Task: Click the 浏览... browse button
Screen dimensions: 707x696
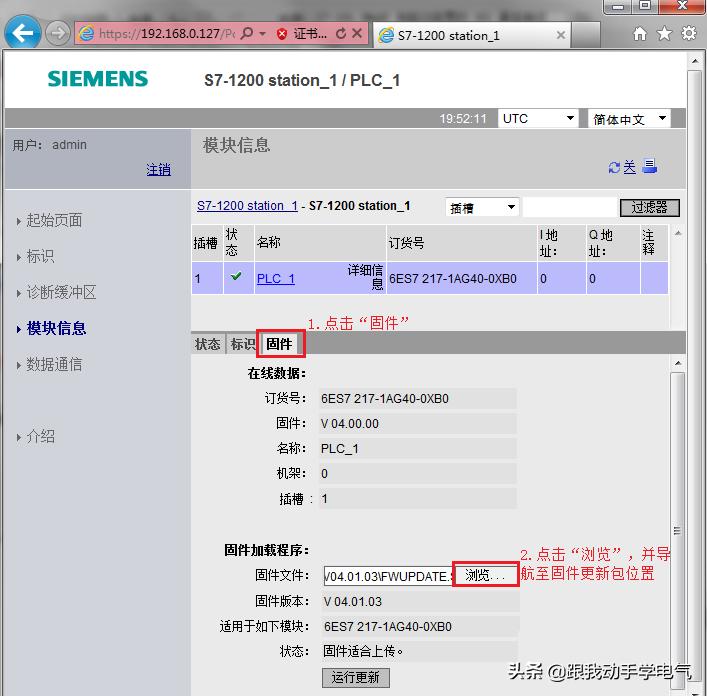Action: click(x=485, y=575)
